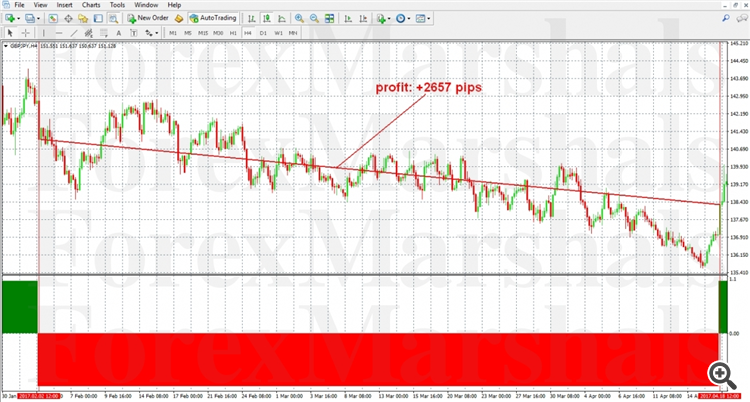Zoom in on the chart
This screenshot has width=750, height=402.
pos(299,19)
